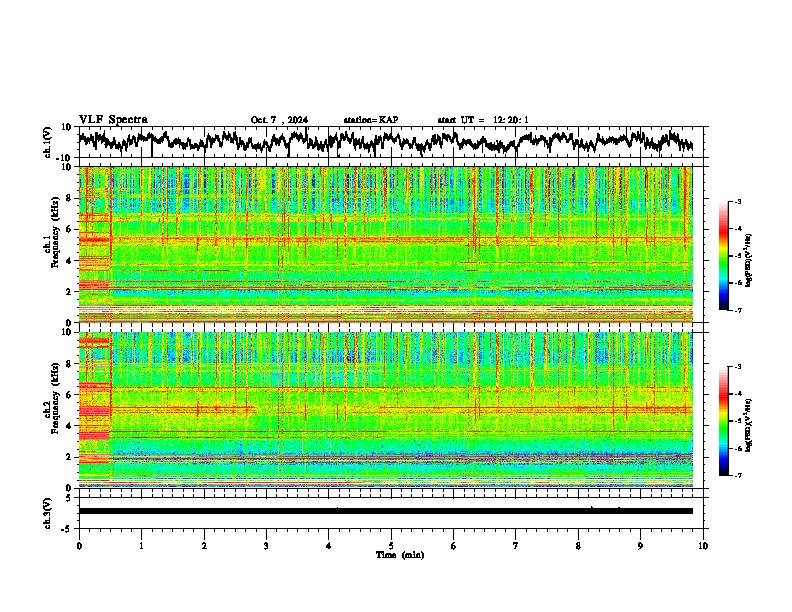Click the "-3" label on ch.2 color scale
792x612 pixels.
[737, 367]
